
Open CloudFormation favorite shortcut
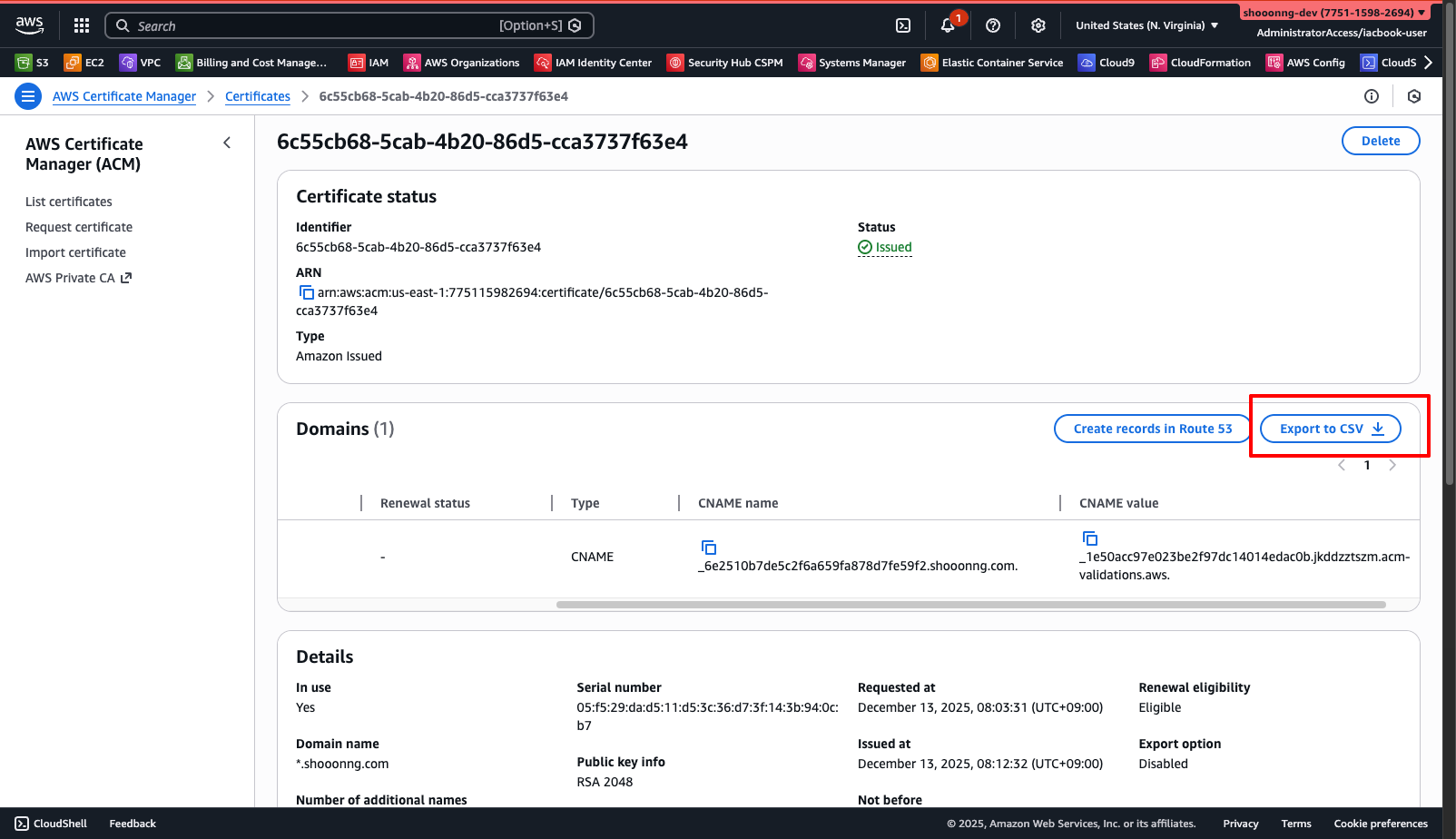pos(1200,63)
